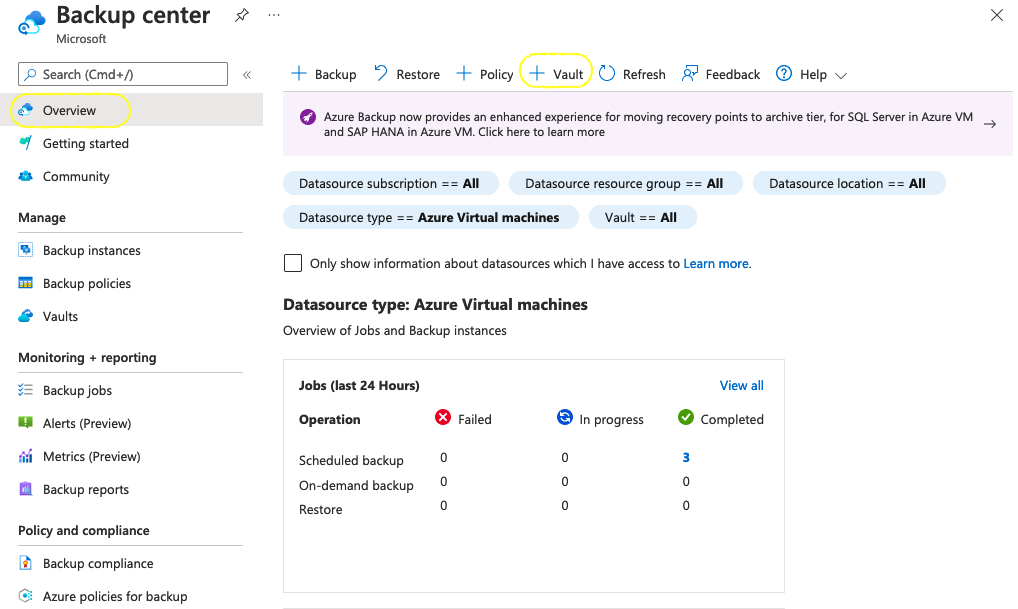Open the Datasource resource group == All filter
The width and height of the screenshot is (1018, 609).
coord(625,184)
